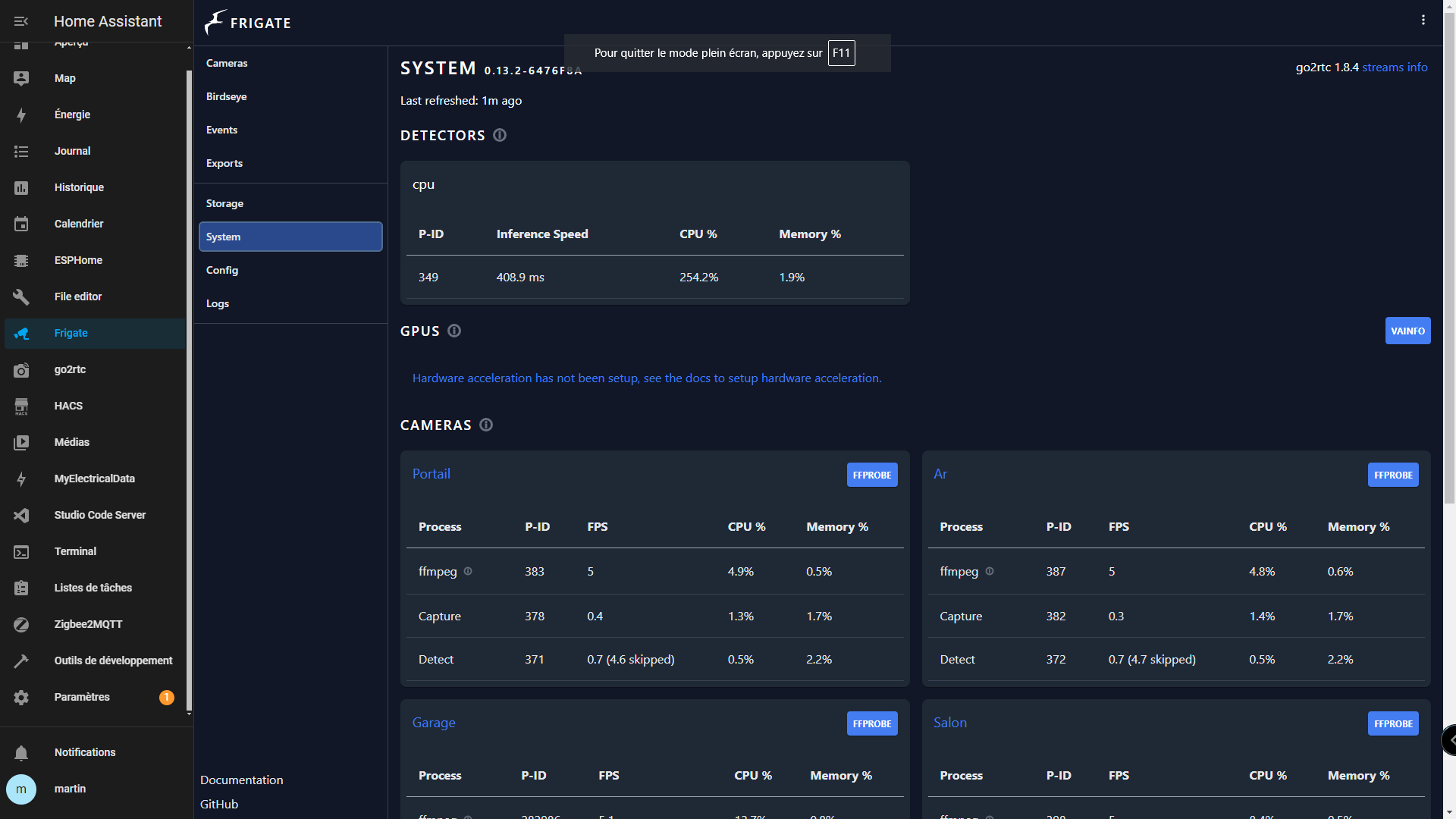
Task: Open the go2rtc streams info link
Action: [1394, 67]
